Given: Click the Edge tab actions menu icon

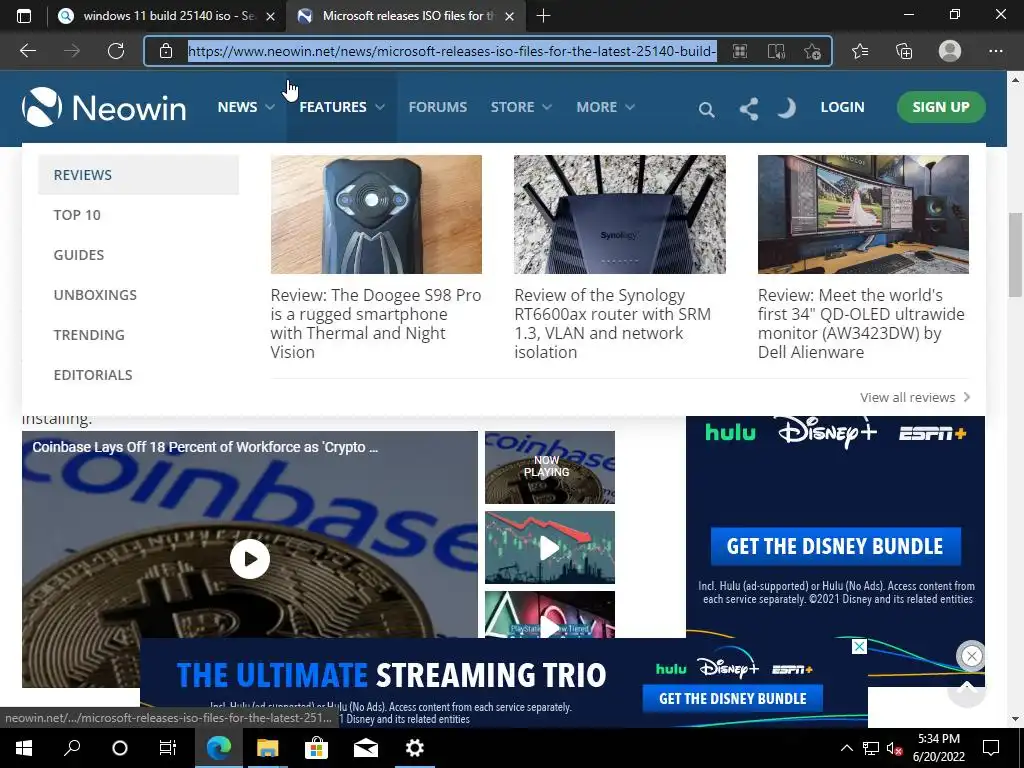Looking at the screenshot, I should [x=24, y=16].
